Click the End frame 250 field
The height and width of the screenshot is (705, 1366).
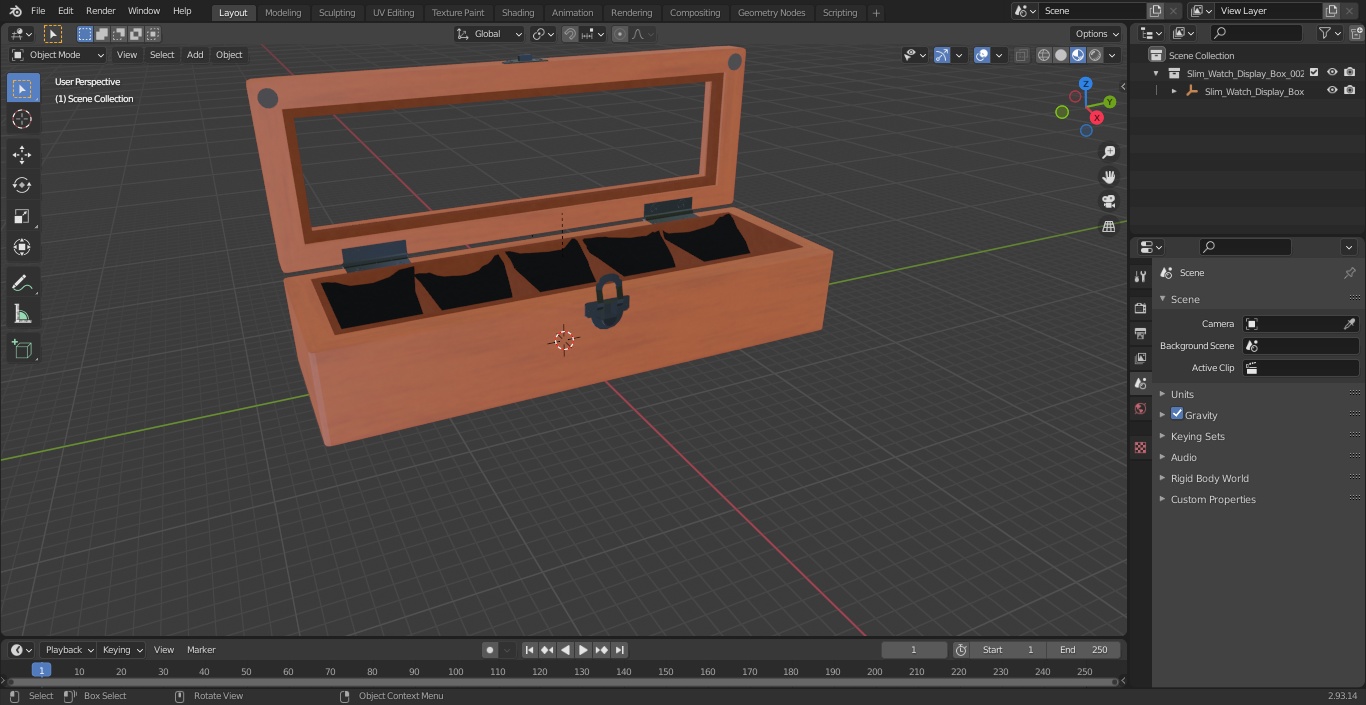point(1083,650)
